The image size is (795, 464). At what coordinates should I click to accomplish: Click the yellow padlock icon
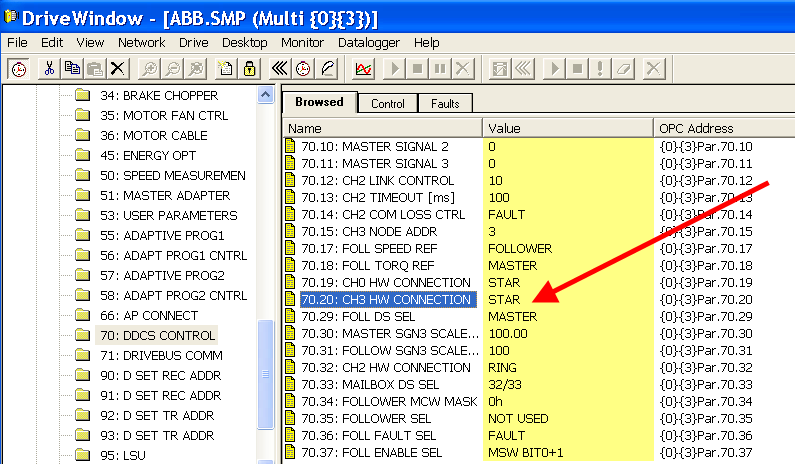pyautogui.click(x=247, y=68)
